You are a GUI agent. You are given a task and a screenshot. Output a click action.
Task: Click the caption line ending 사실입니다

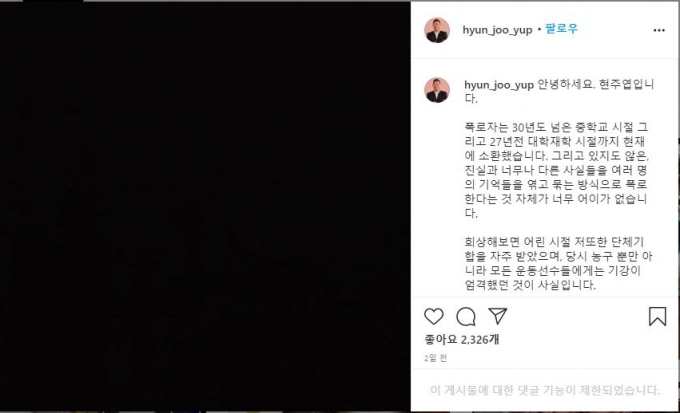click(x=530, y=285)
